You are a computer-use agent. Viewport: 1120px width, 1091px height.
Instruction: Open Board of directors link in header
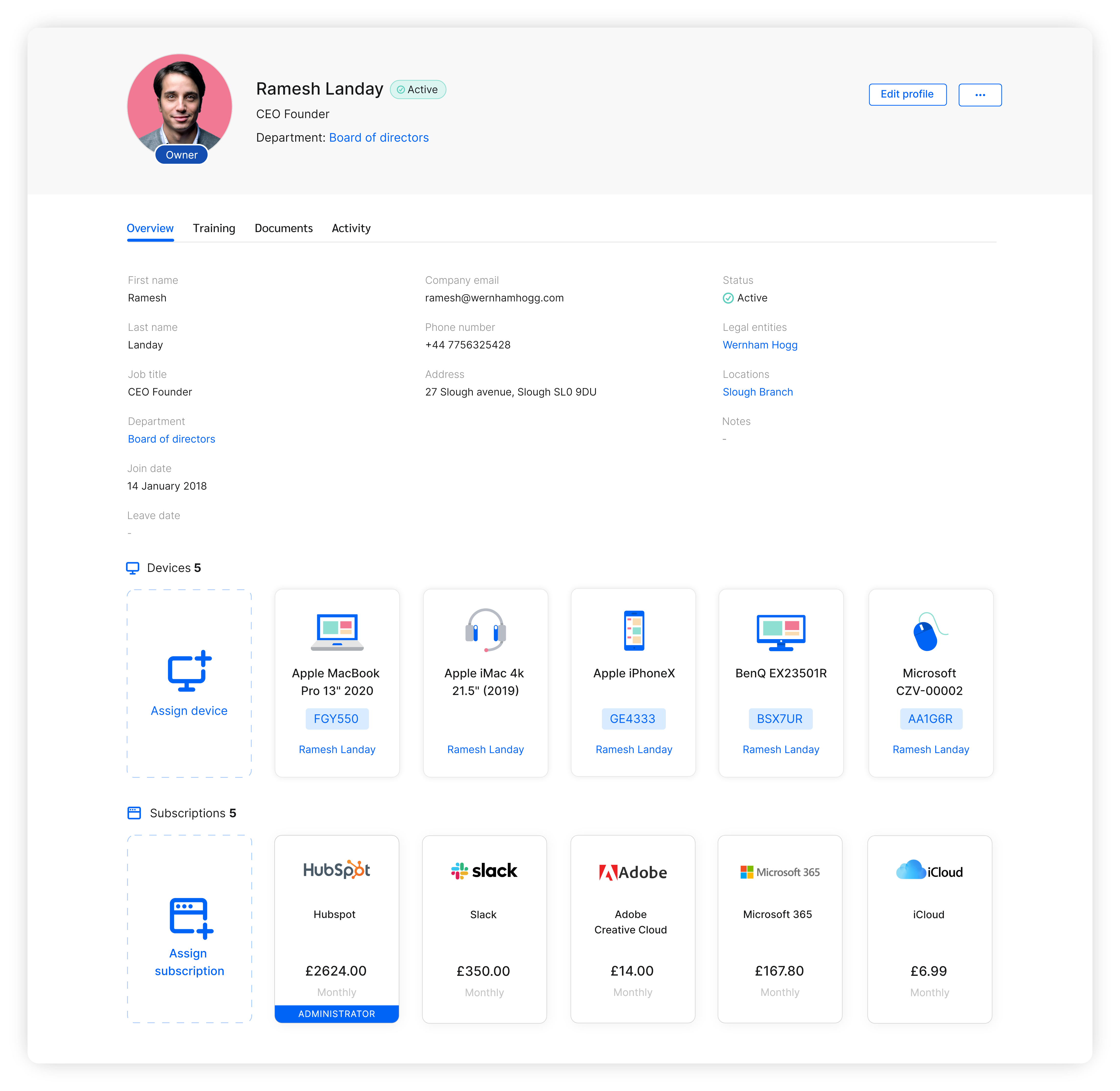click(x=379, y=137)
